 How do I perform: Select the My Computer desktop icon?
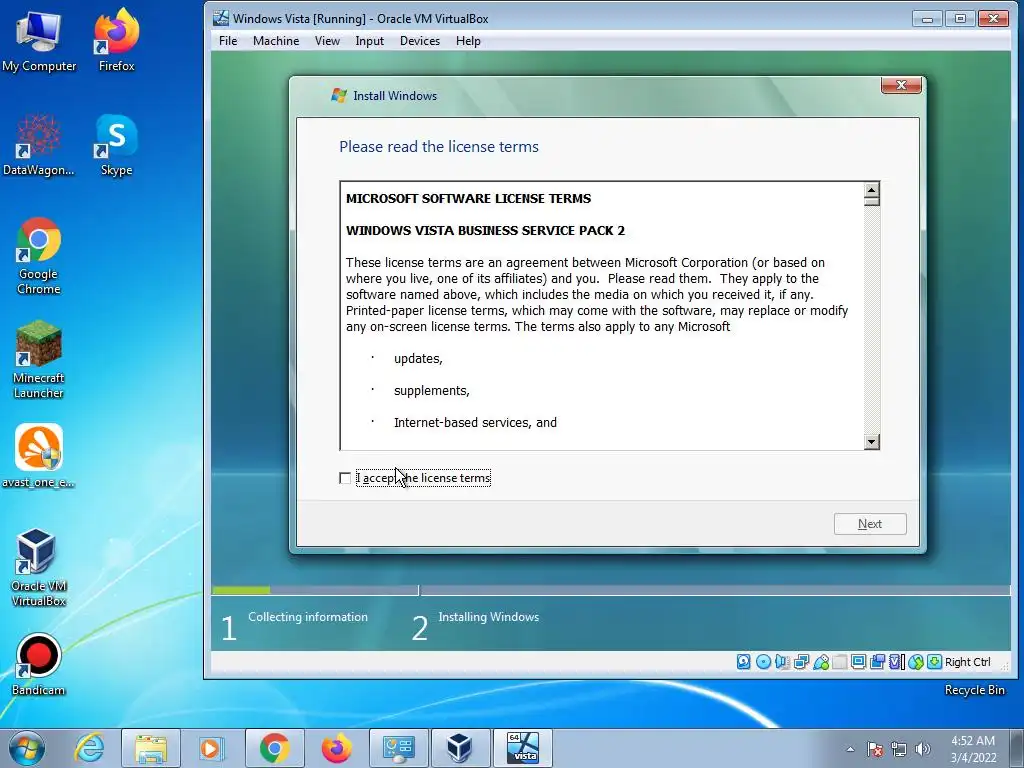39,40
